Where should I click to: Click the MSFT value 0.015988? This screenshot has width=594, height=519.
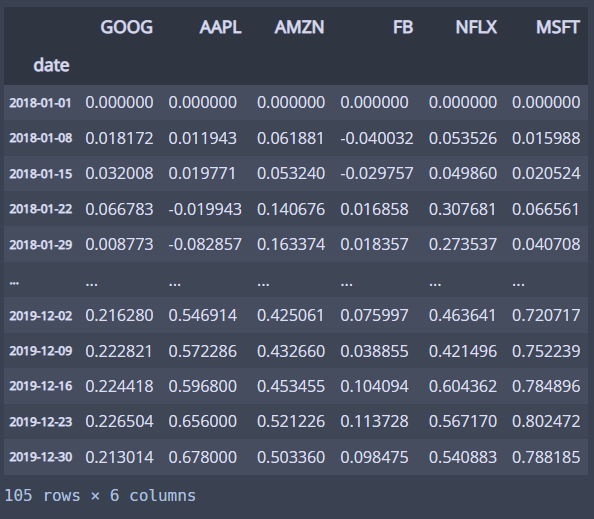(546, 138)
